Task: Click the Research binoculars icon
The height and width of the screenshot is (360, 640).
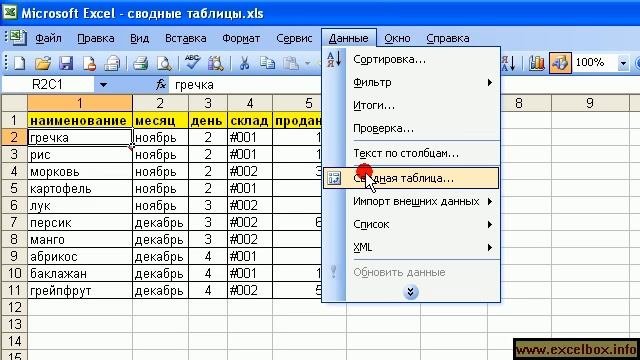Action: click(x=216, y=63)
